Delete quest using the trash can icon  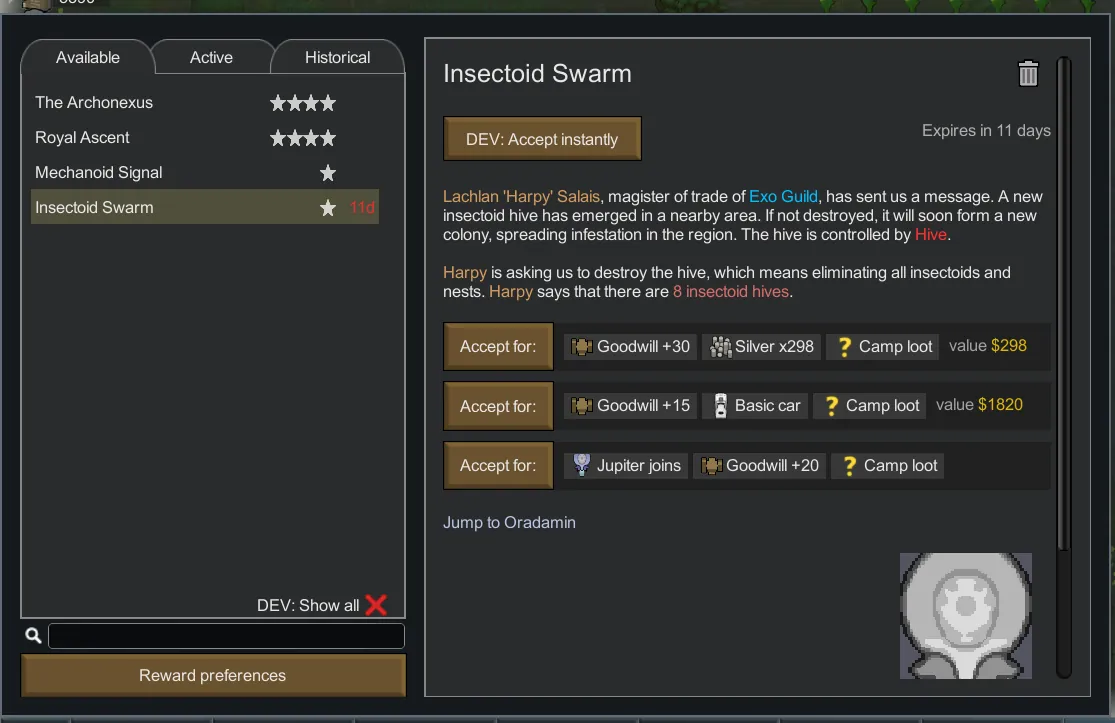coord(1028,74)
